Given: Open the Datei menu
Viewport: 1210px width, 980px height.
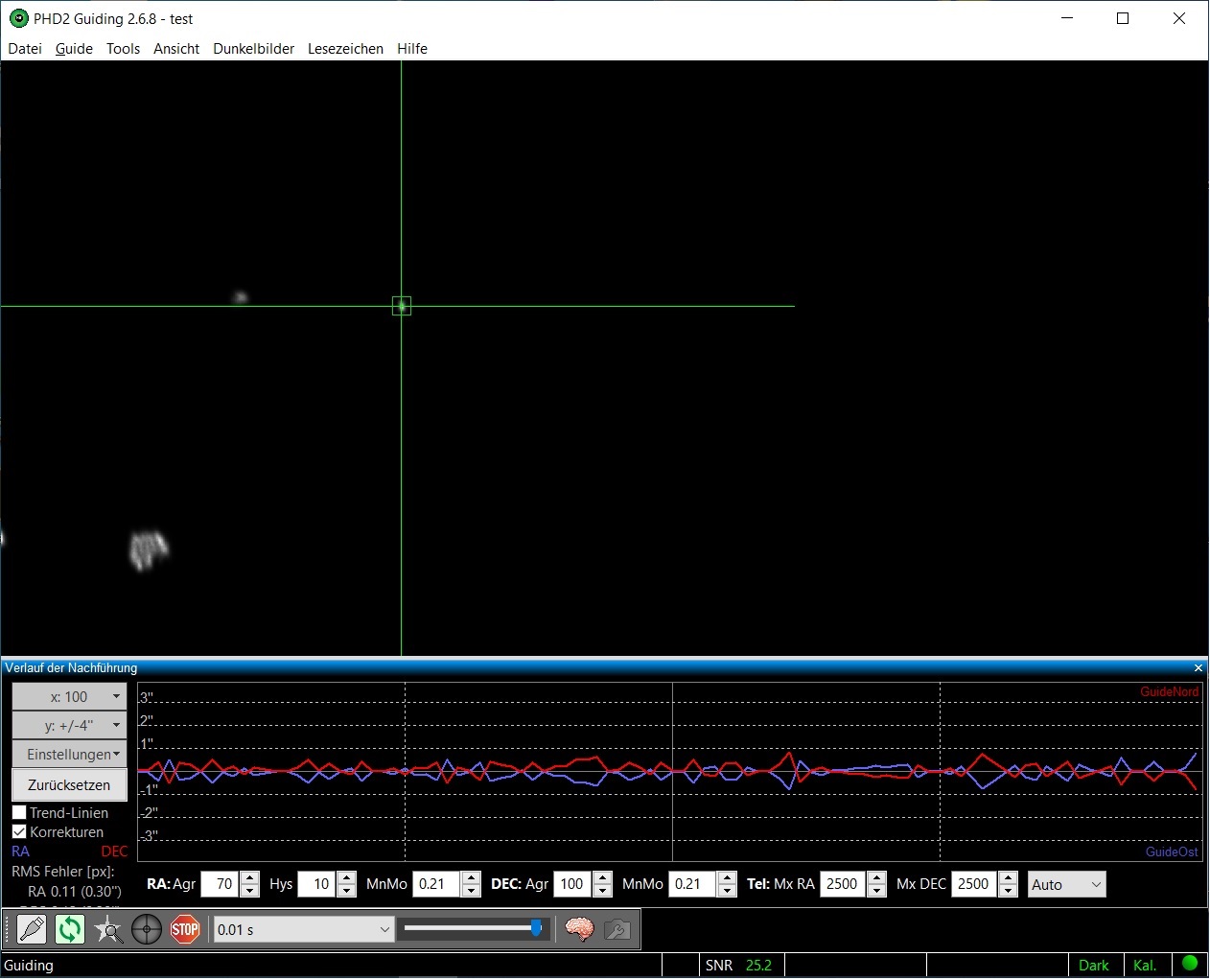Looking at the screenshot, I should click(25, 48).
